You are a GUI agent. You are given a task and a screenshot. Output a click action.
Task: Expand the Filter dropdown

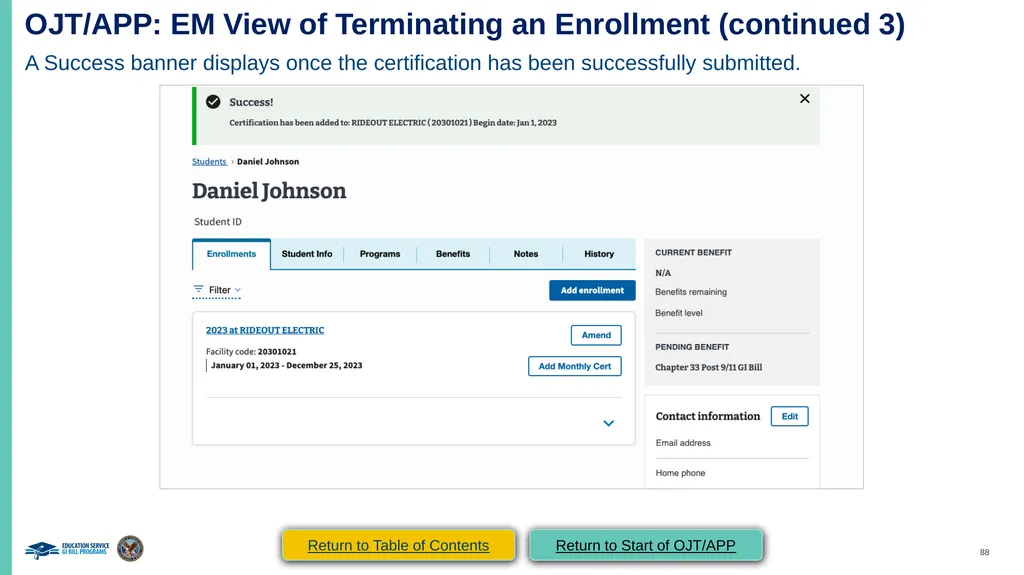(217, 290)
